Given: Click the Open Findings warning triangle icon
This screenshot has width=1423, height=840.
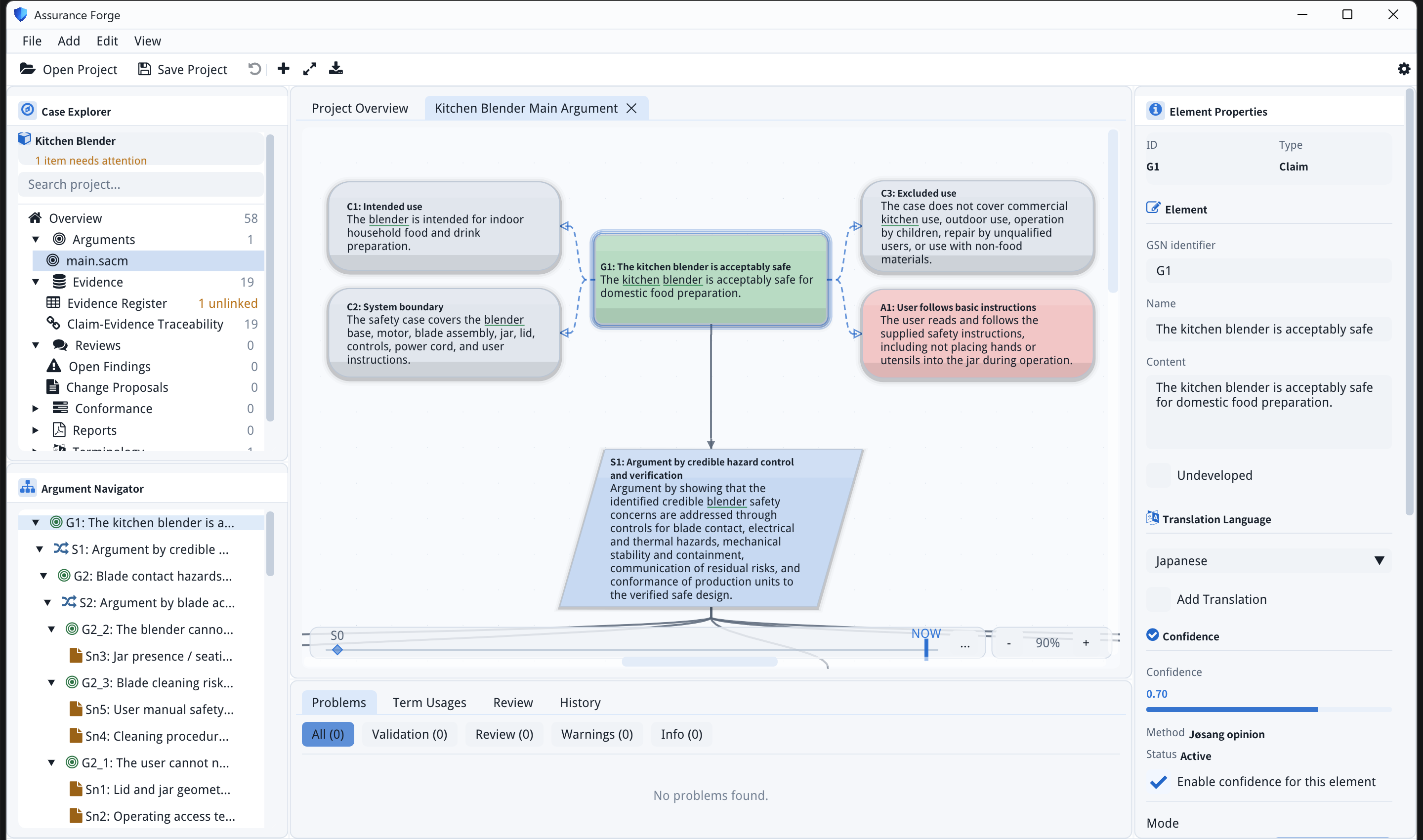Looking at the screenshot, I should (54, 366).
